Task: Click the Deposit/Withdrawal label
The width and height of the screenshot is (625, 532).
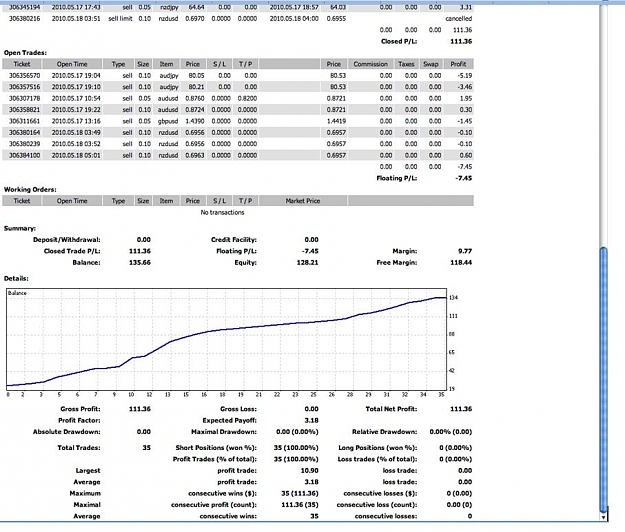Action: click(x=67, y=239)
